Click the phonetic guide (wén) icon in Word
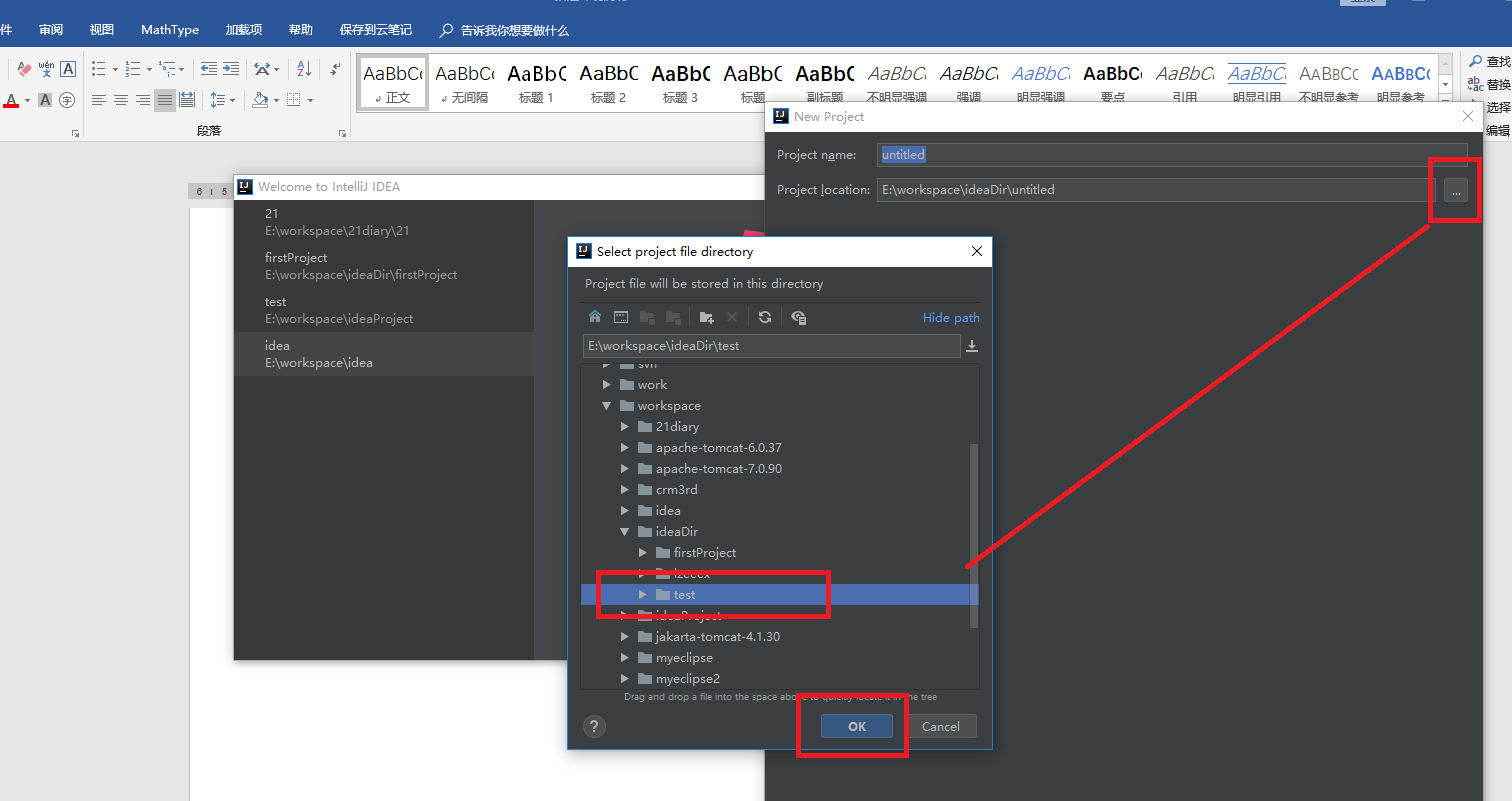Viewport: 1512px width, 801px height. [46, 69]
